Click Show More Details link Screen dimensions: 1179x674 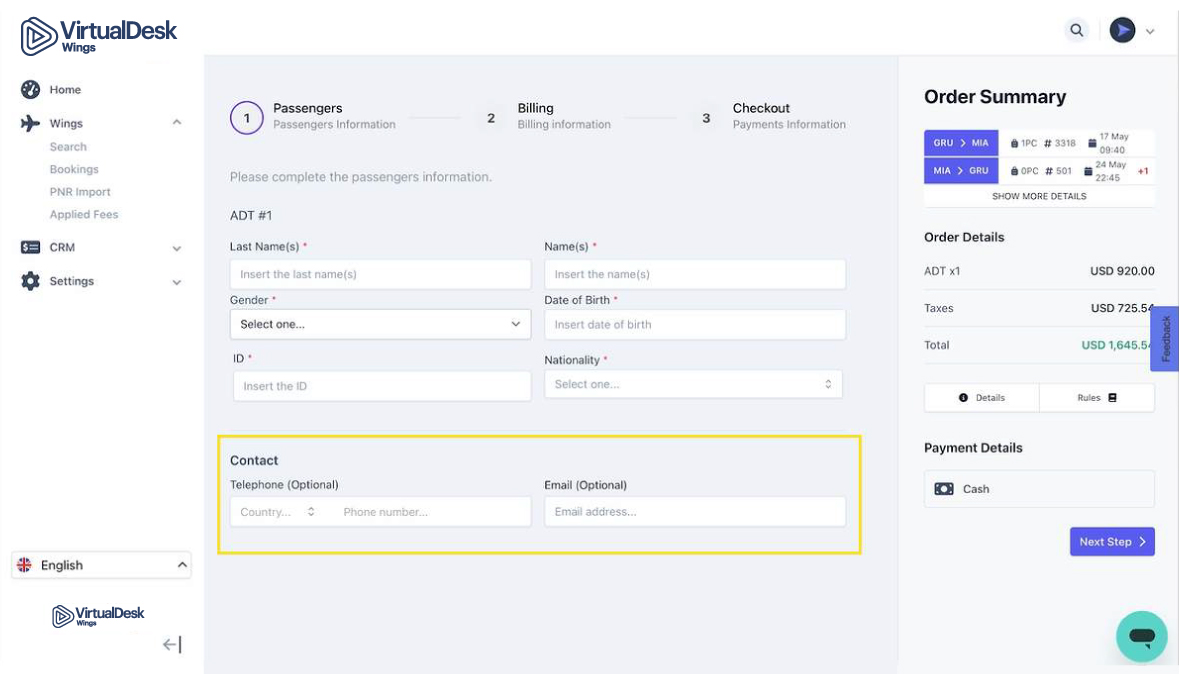[1038, 196]
